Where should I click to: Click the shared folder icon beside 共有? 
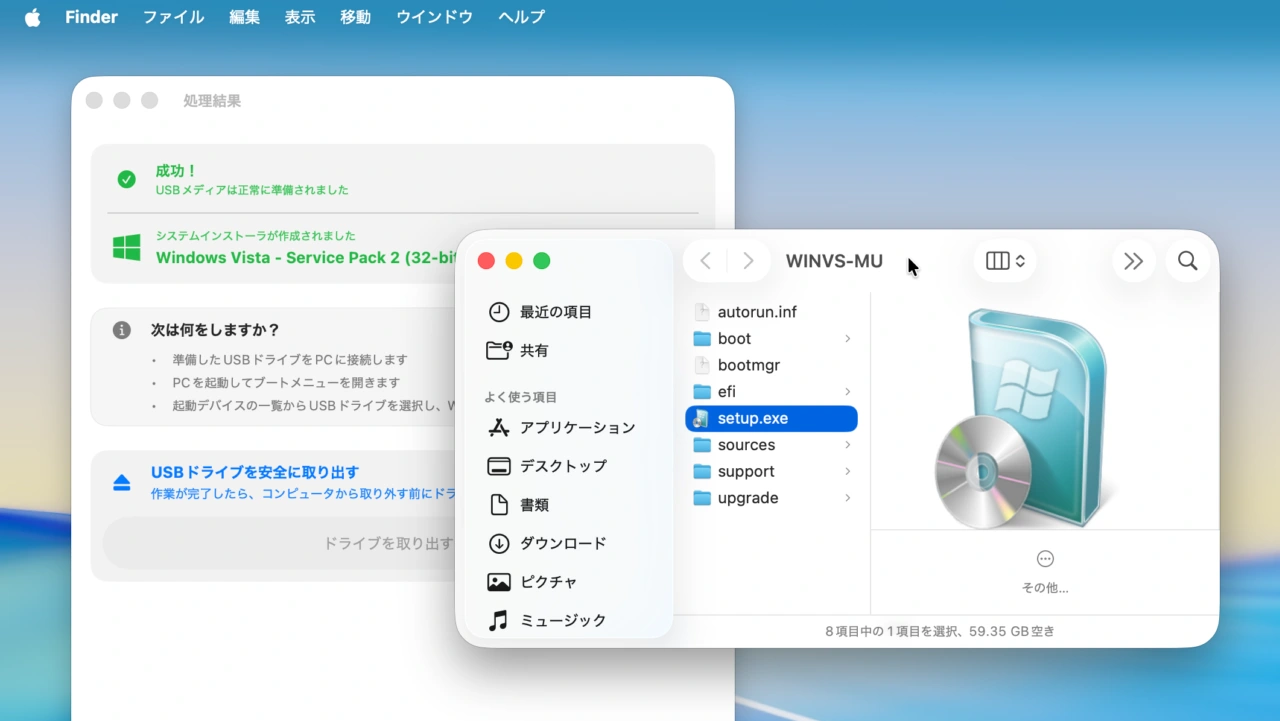pyautogui.click(x=498, y=350)
